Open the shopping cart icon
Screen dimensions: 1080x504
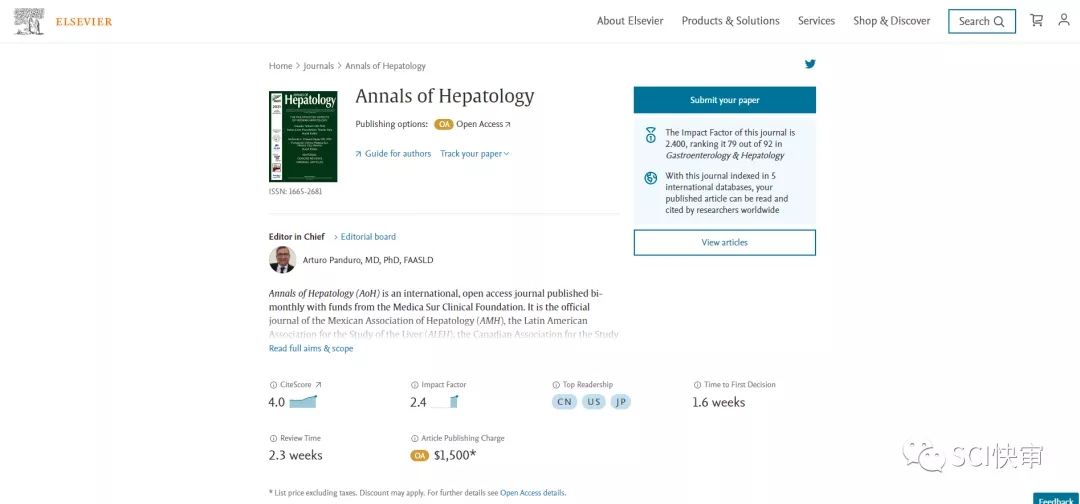click(x=1036, y=20)
